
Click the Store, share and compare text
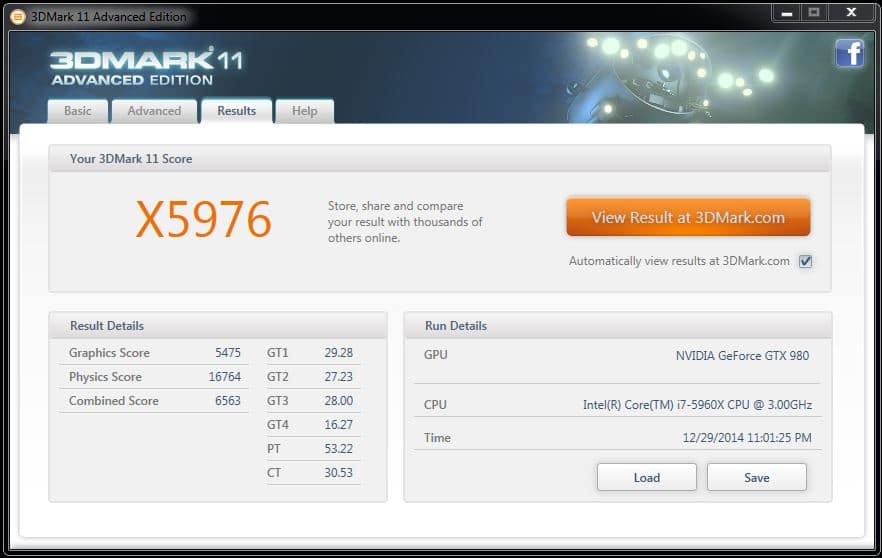(x=405, y=222)
